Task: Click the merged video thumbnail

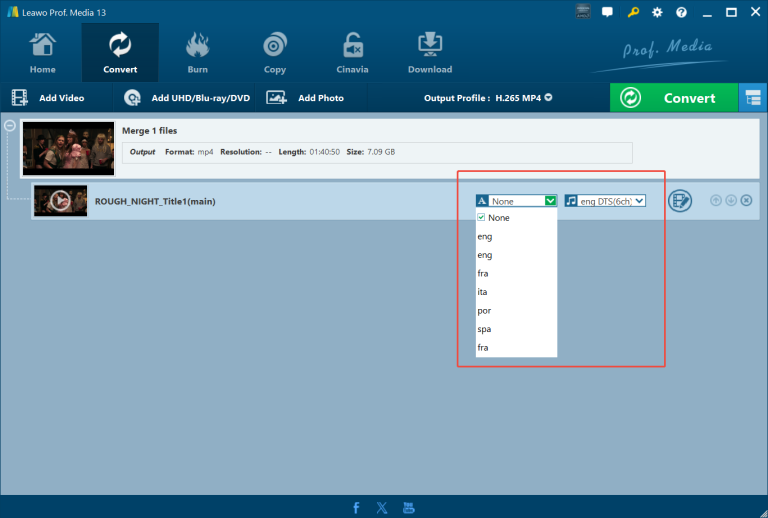Action: (x=69, y=148)
